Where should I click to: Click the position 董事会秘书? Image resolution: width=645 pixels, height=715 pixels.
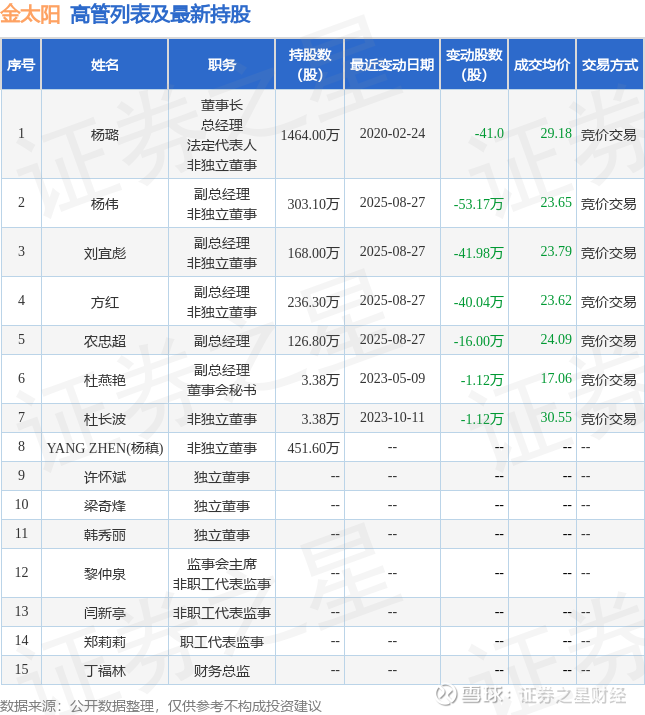(222, 390)
